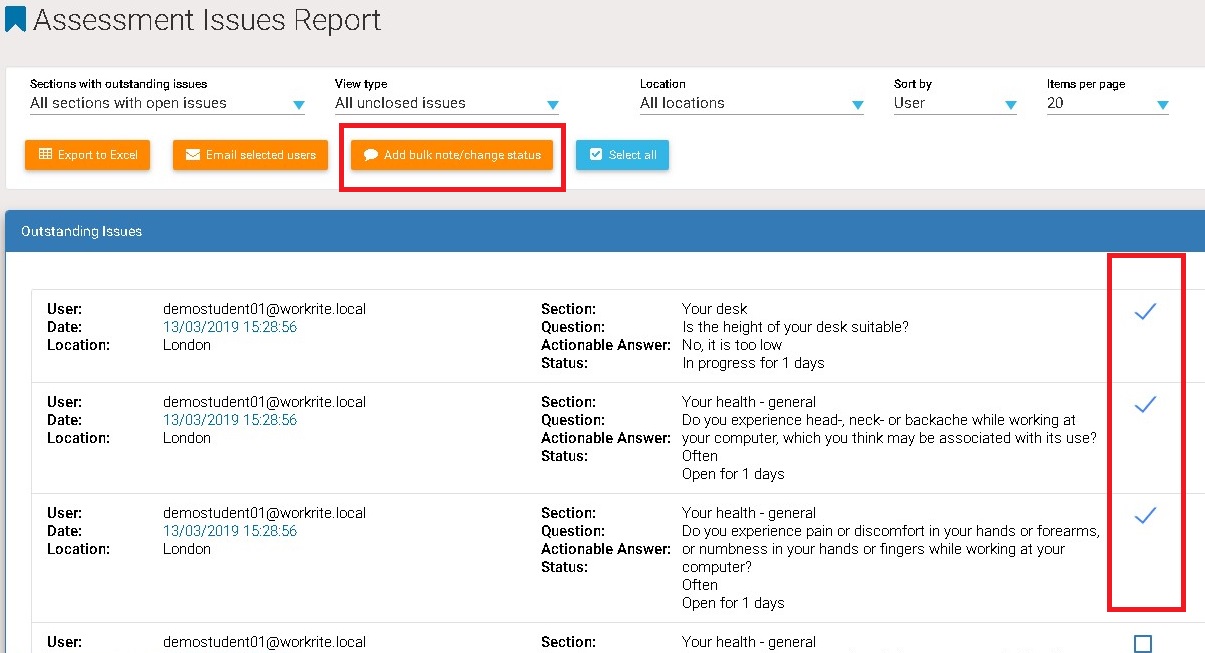Screen dimensions: 1205x653
Task: Open the date link on the backache issue
Action: tap(229, 420)
